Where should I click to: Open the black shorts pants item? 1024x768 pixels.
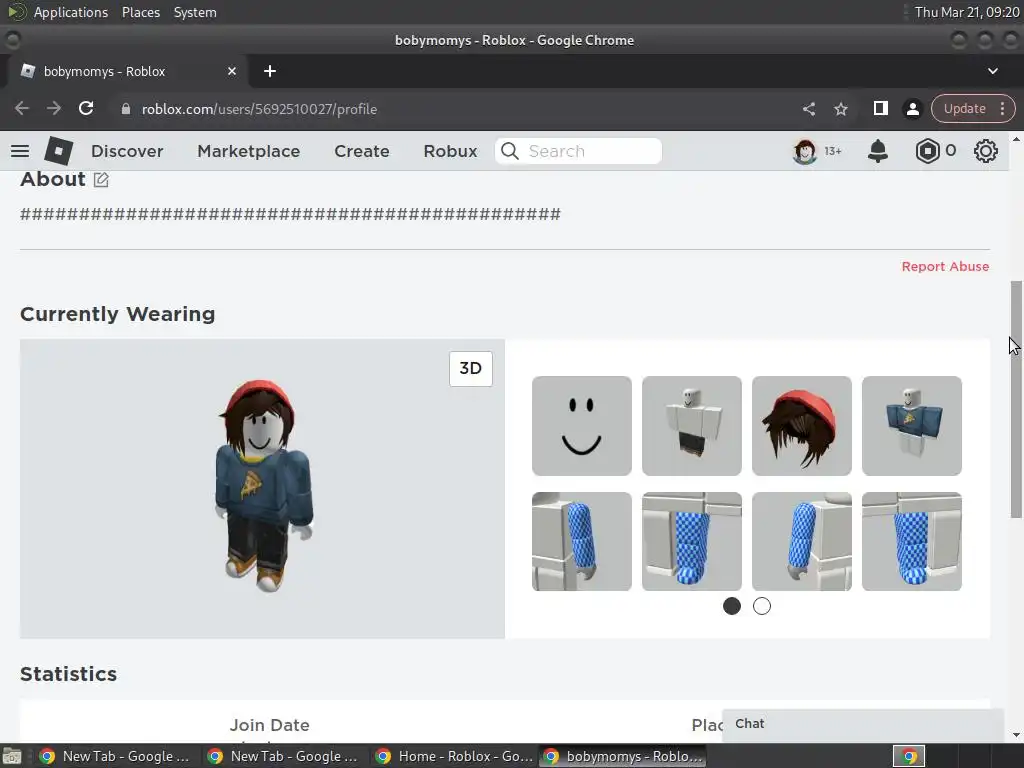(691, 426)
